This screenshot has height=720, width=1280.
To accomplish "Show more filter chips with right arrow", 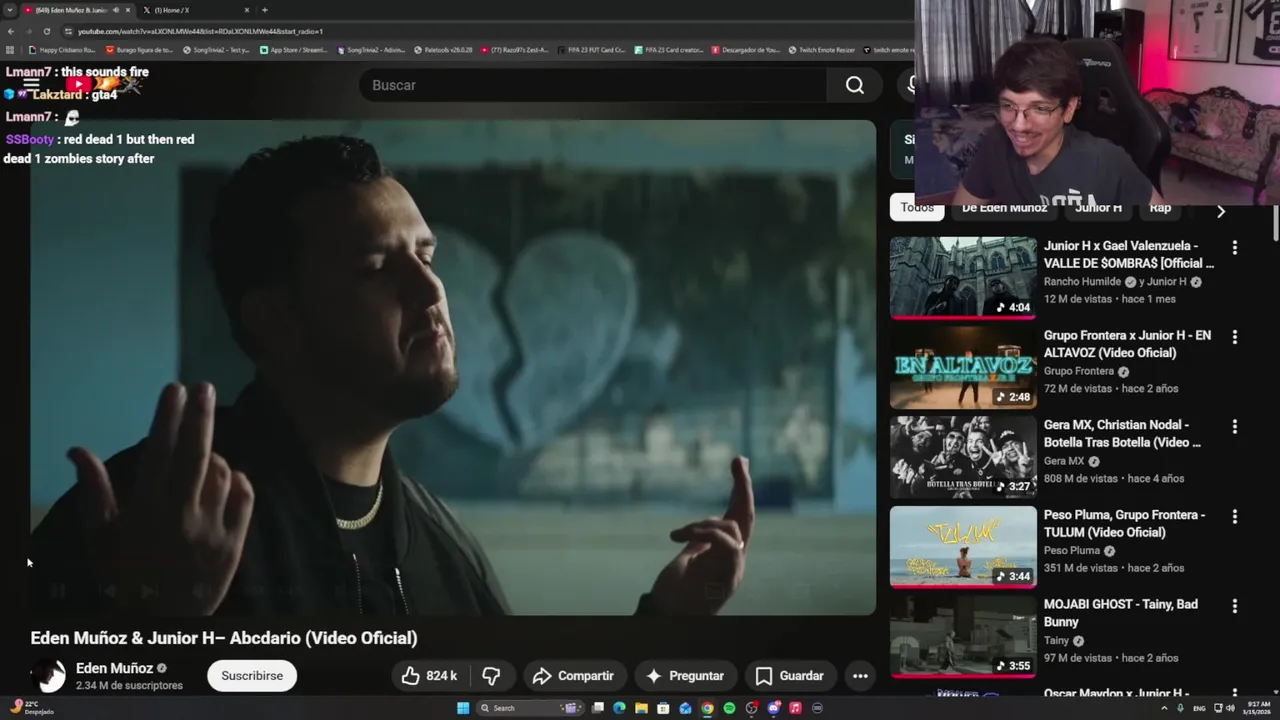I will coord(1220,210).
